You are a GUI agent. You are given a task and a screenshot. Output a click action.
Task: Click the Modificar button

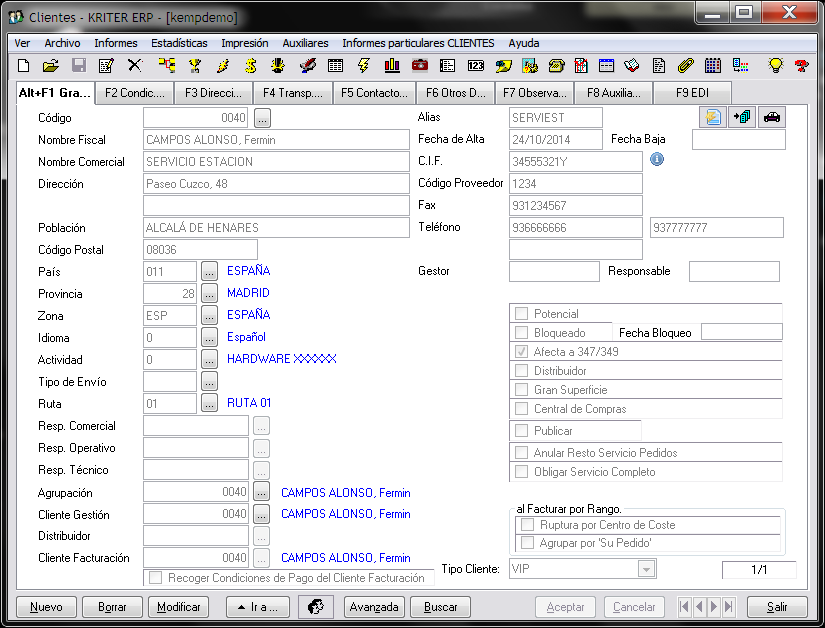pos(178,607)
